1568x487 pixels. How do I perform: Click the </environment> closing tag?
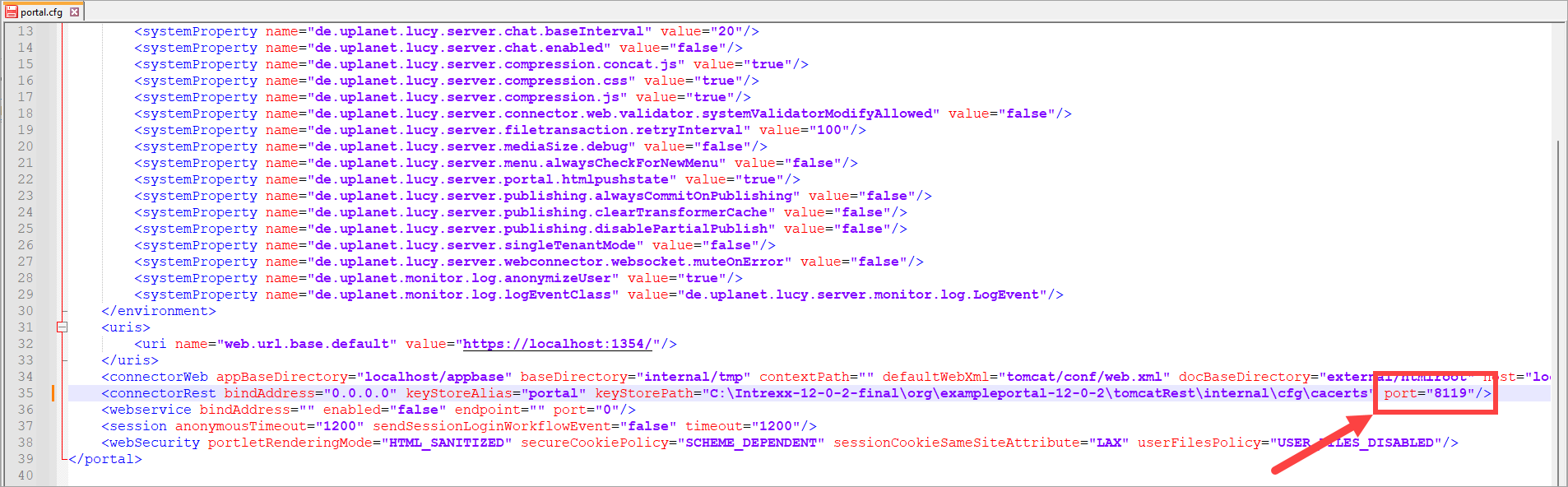click(x=158, y=311)
